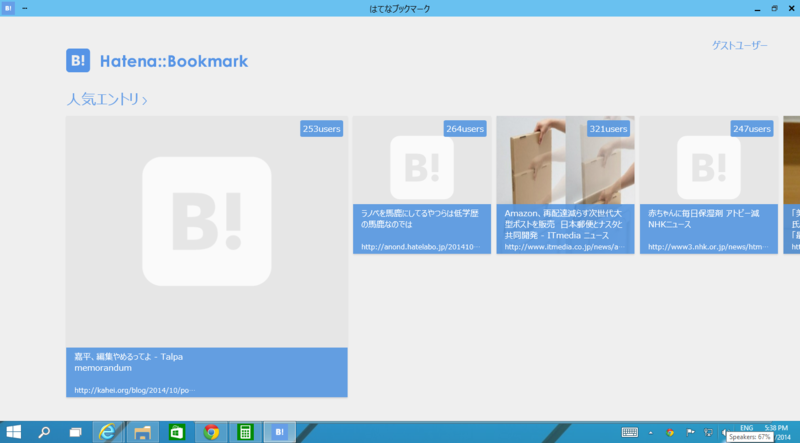
Task: Click the anond.hatelabo.jp URL text
Action: coord(420,247)
